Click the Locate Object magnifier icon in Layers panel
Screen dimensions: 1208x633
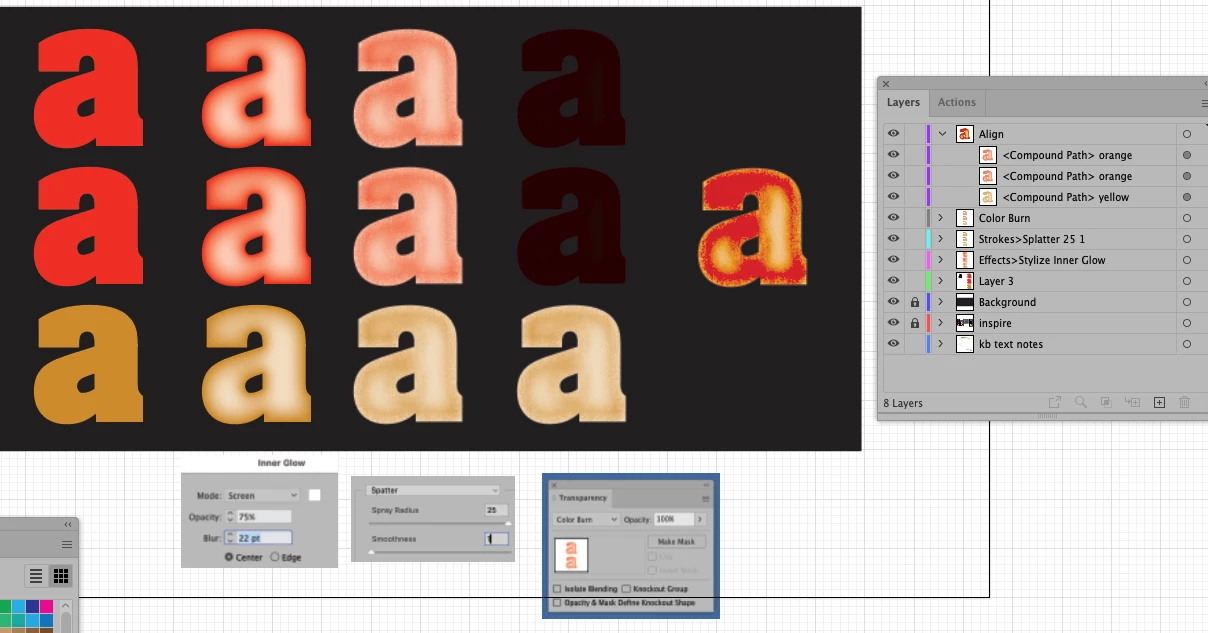pyautogui.click(x=1081, y=402)
